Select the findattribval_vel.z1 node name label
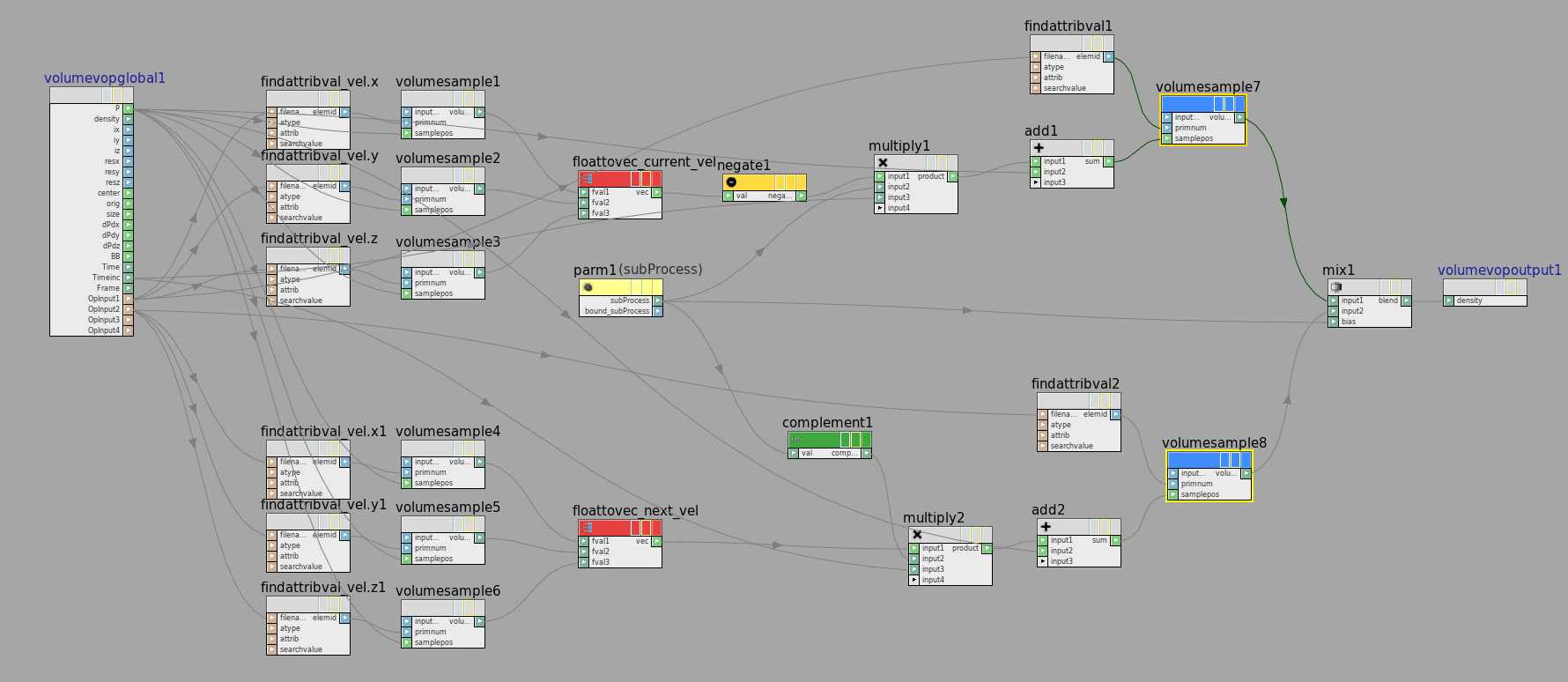This screenshot has width=1568, height=682. (x=323, y=588)
